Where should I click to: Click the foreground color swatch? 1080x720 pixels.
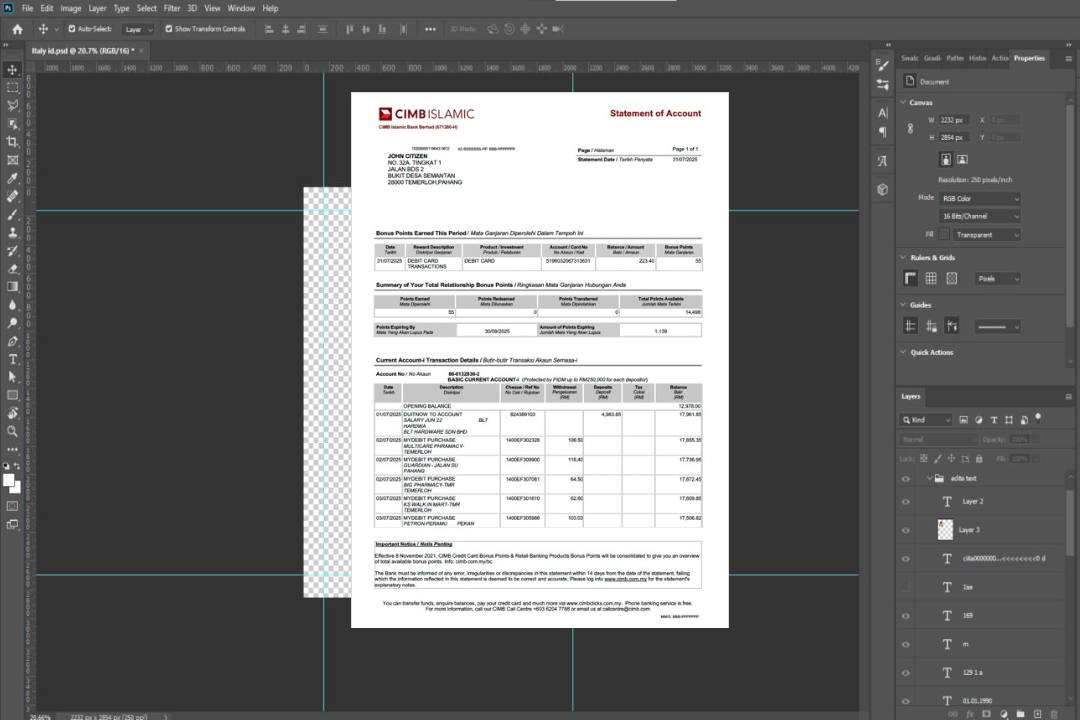click(9, 480)
